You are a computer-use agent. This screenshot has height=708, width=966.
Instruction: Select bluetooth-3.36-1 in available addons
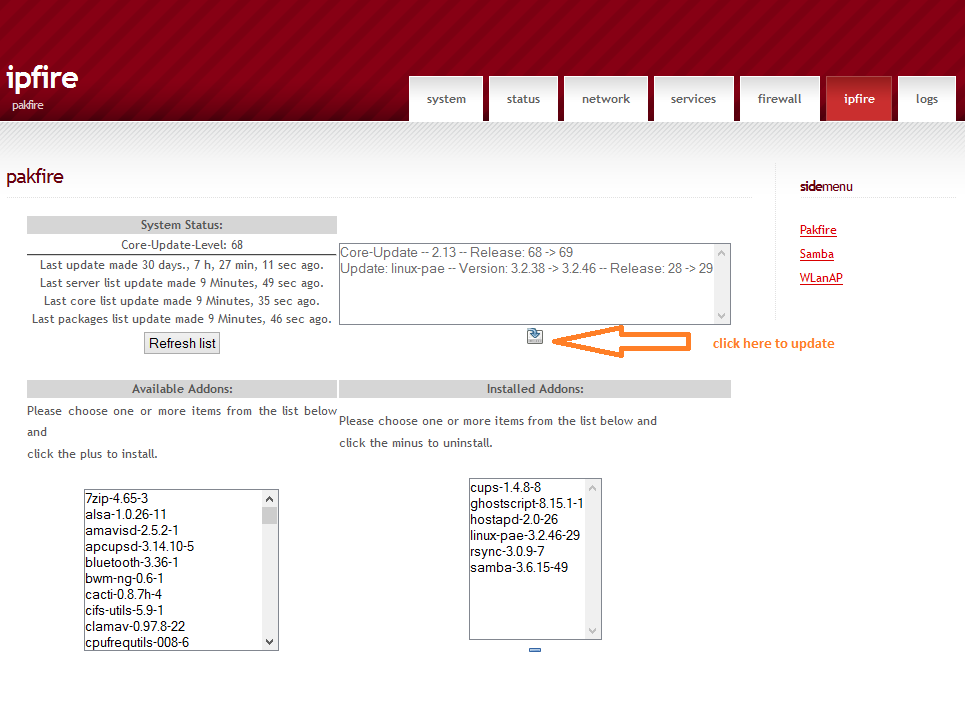(173, 563)
